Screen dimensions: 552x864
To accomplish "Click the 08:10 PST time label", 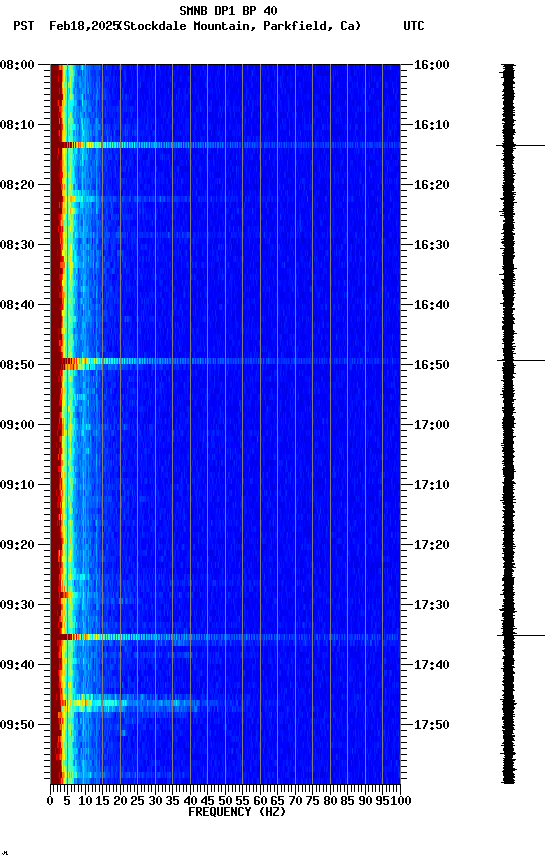I will pos(17,125).
